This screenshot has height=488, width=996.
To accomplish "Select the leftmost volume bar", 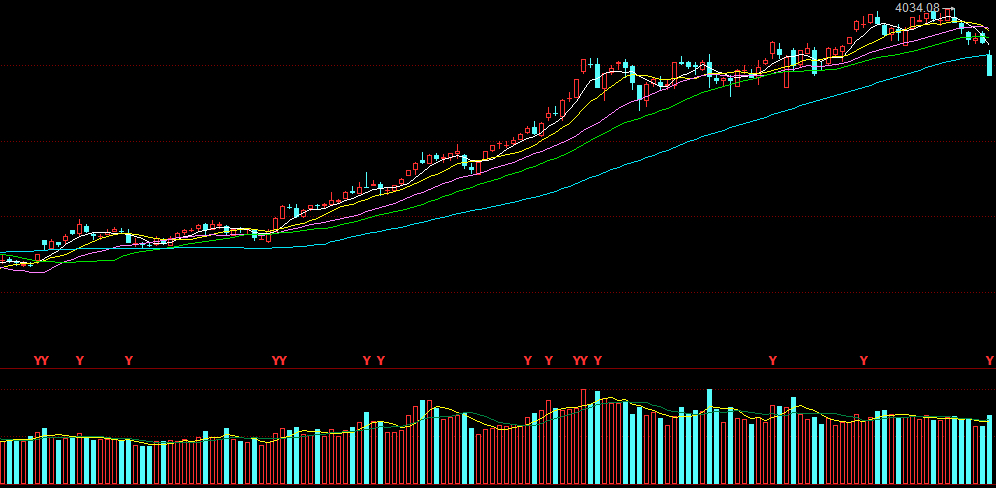I will coord(4,465).
